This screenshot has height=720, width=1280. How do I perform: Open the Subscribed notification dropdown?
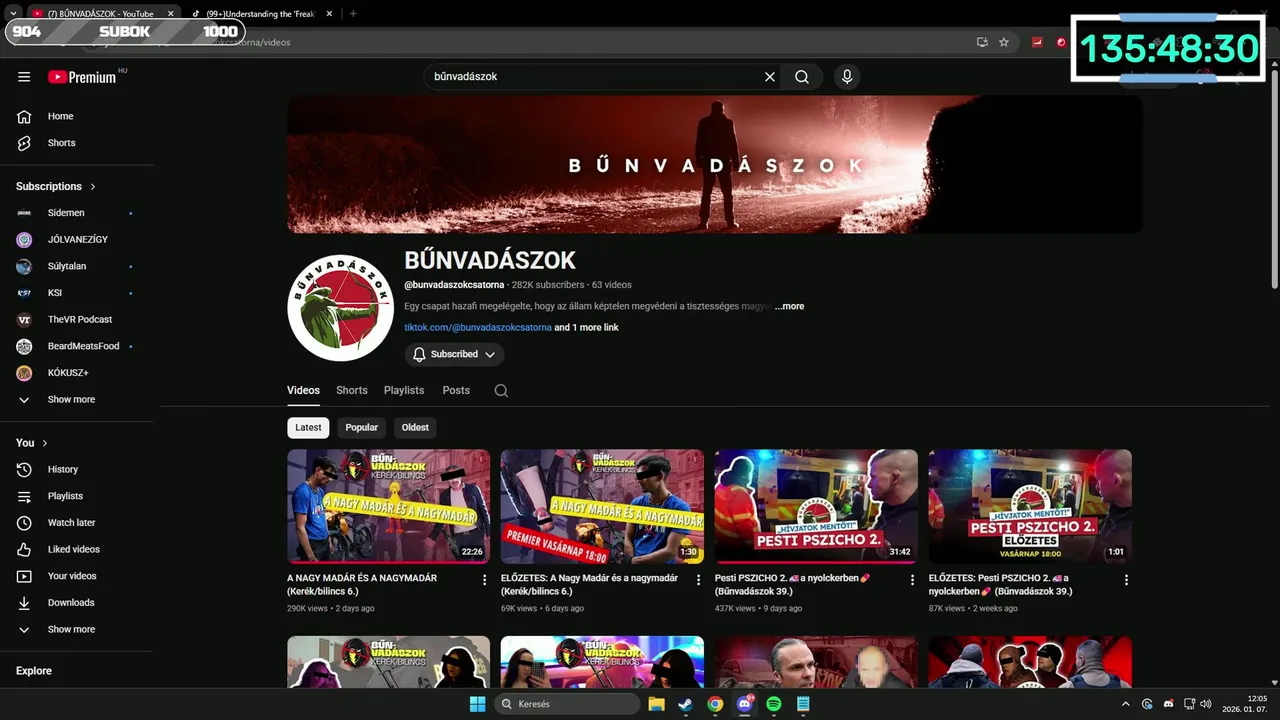454,354
